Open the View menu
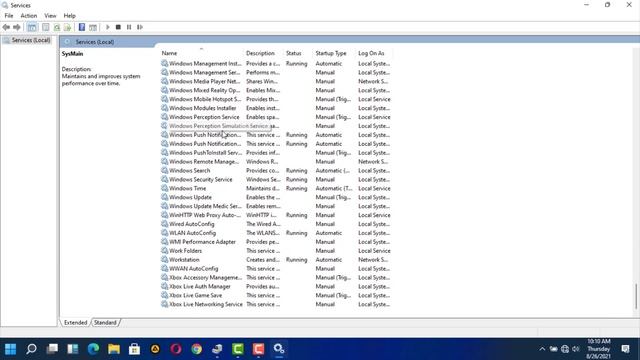 point(50,16)
